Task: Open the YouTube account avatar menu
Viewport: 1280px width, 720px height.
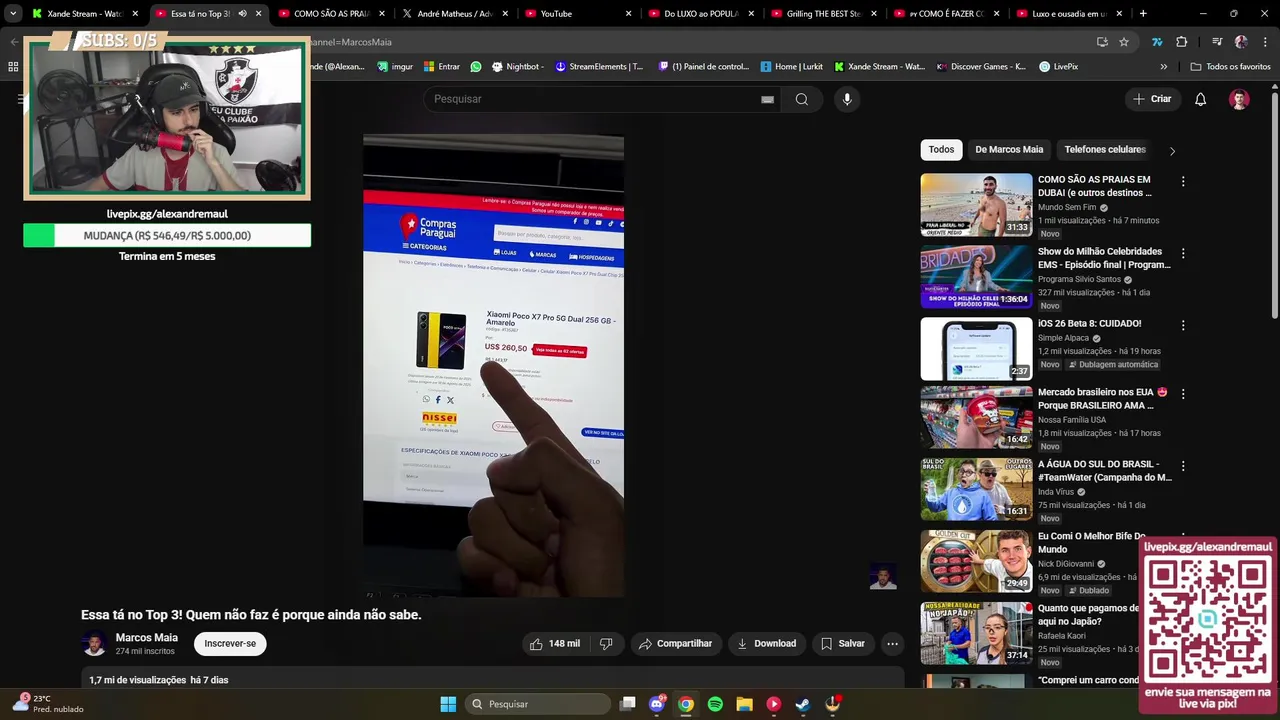Action: [1239, 99]
